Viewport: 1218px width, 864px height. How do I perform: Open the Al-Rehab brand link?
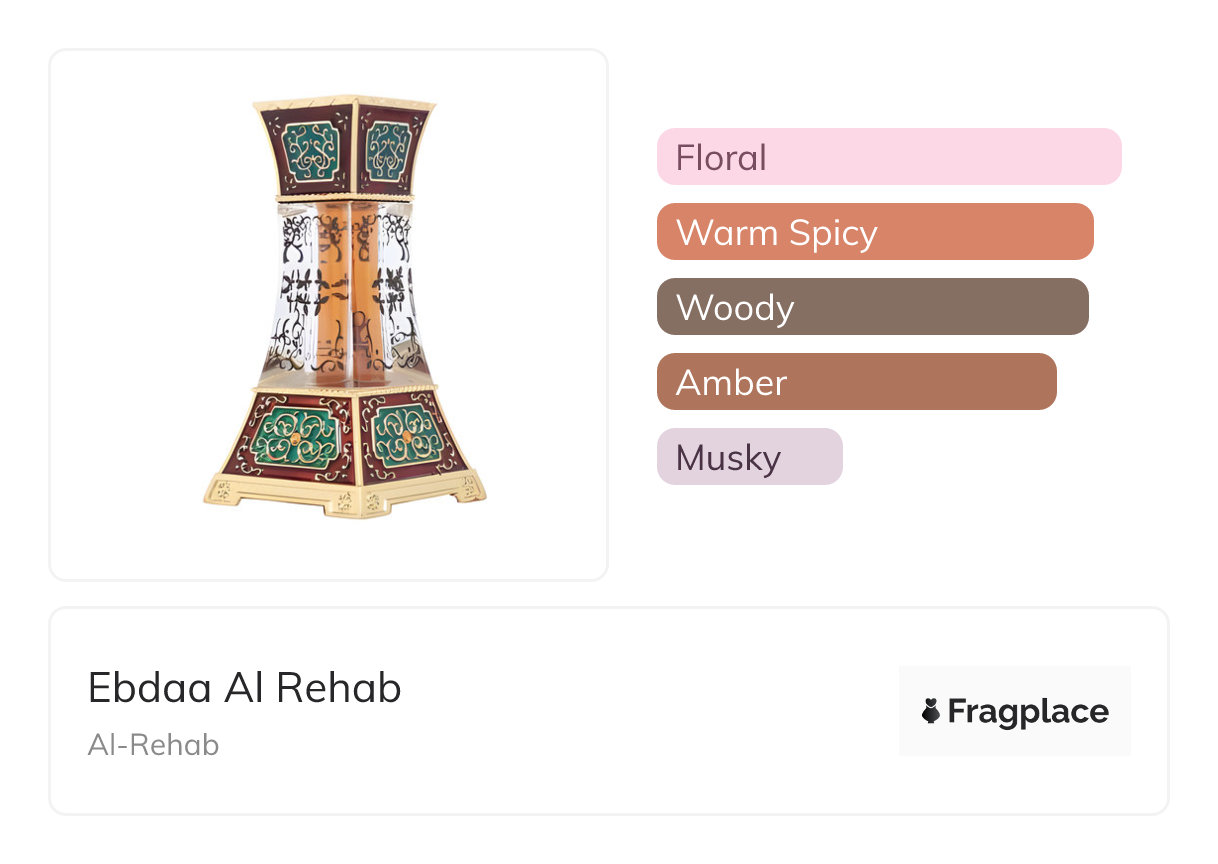pos(153,745)
